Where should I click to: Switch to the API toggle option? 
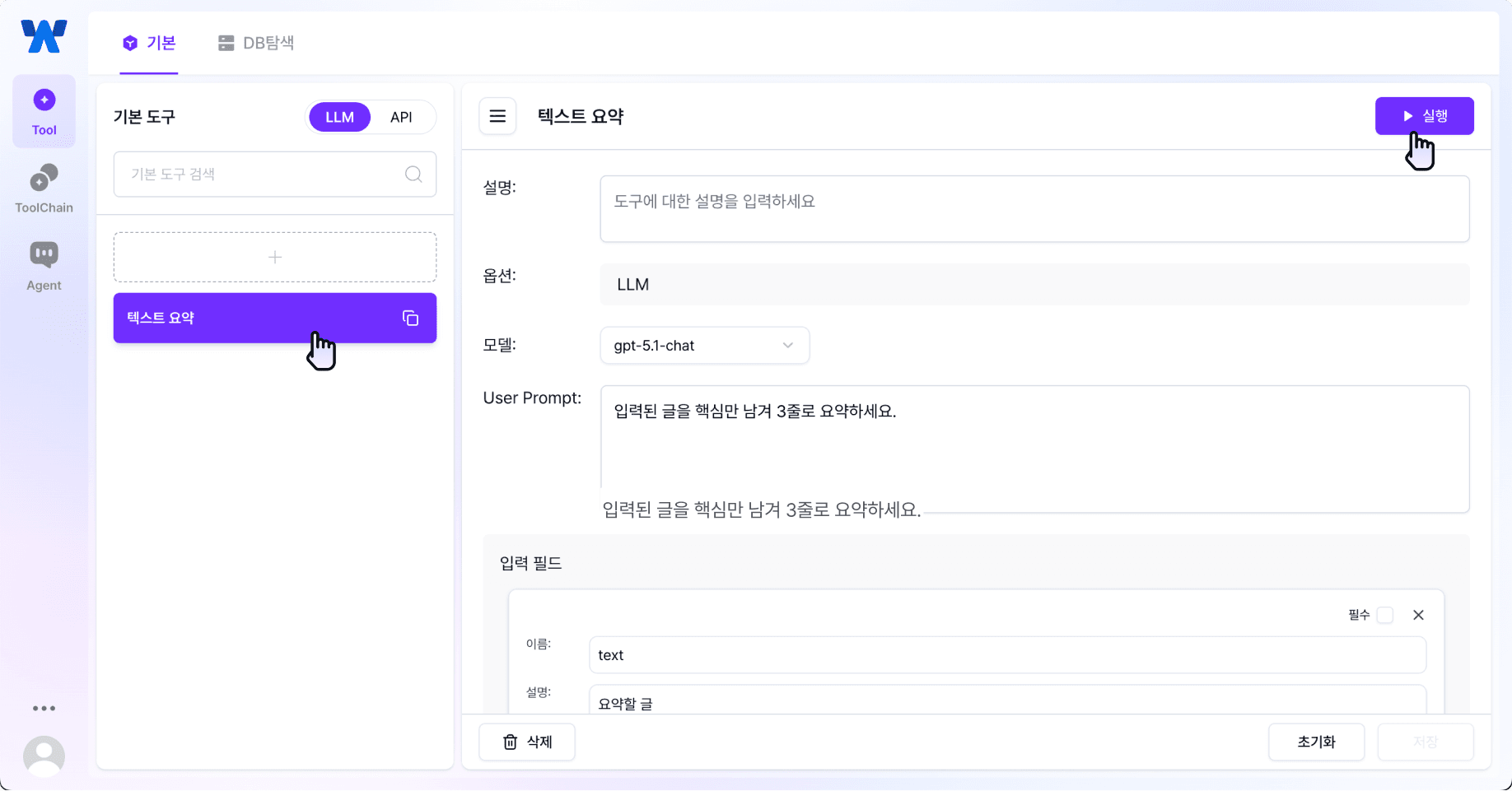(x=401, y=117)
